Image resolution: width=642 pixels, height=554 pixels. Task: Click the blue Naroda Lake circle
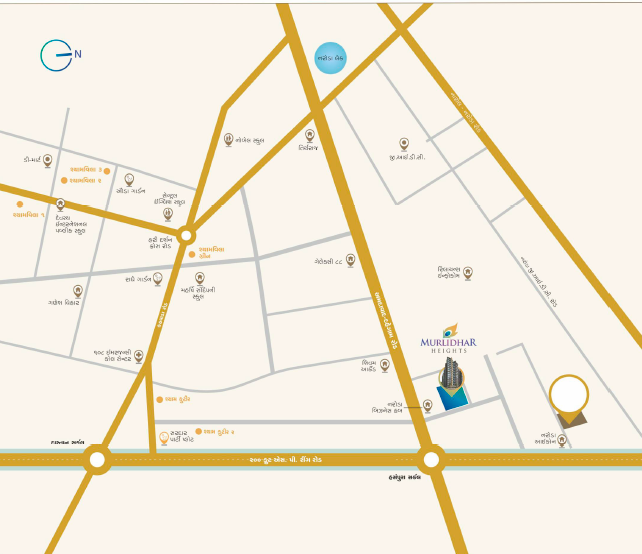point(330,58)
